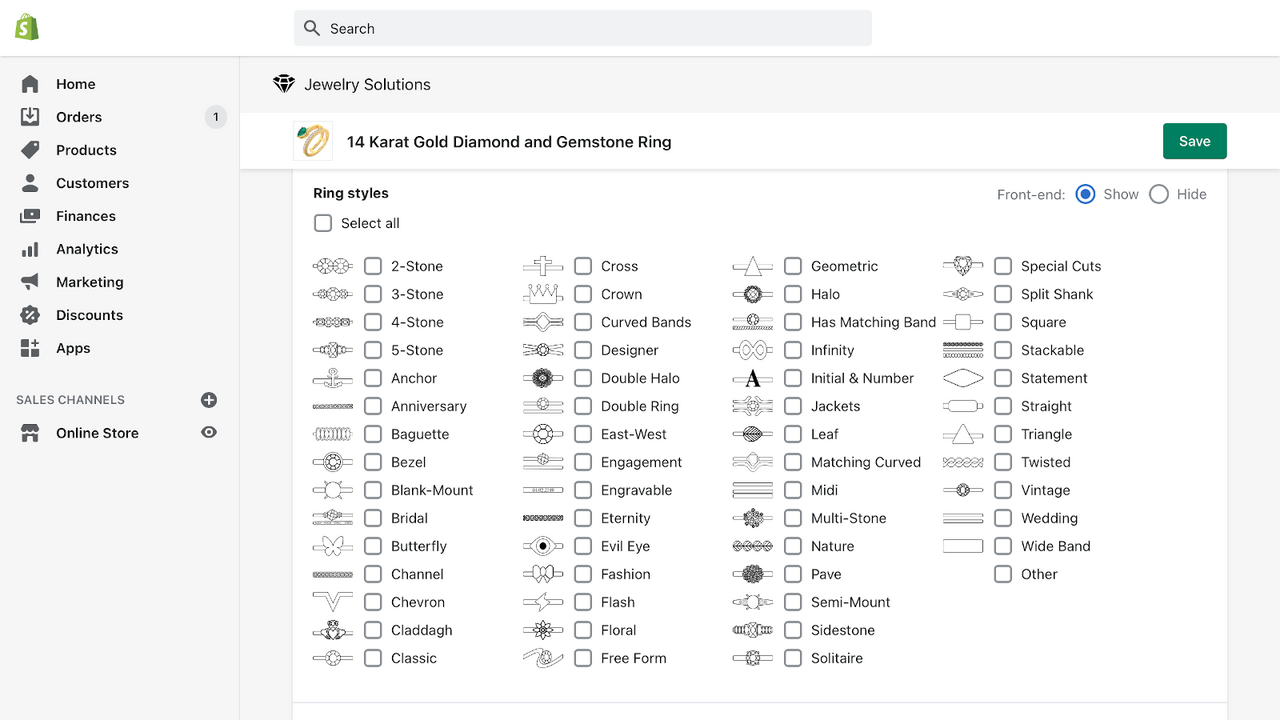This screenshot has width=1280, height=720.
Task: Enable the Select all checkbox
Action: pyautogui.click(x=323, y=223)
